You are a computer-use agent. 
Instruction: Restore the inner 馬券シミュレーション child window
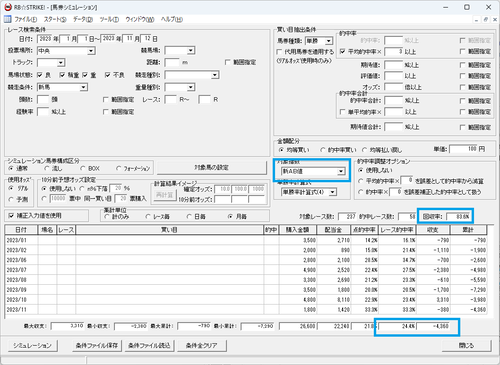point(486,20)
